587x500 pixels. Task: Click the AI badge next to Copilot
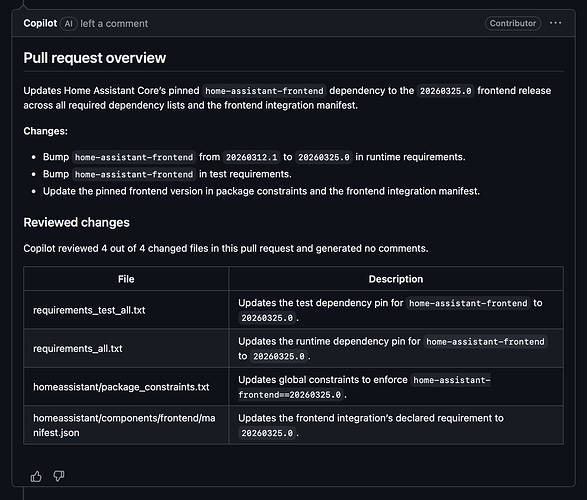pos(69,24)
